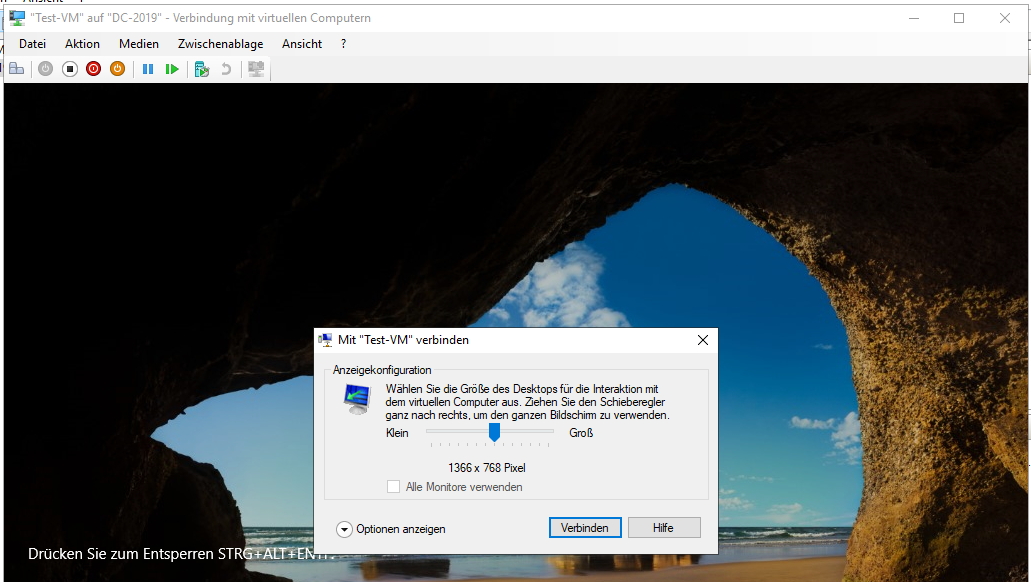Click the Ctrl+Alt+Del keyboard icon in toolbar

click(16, 69)
